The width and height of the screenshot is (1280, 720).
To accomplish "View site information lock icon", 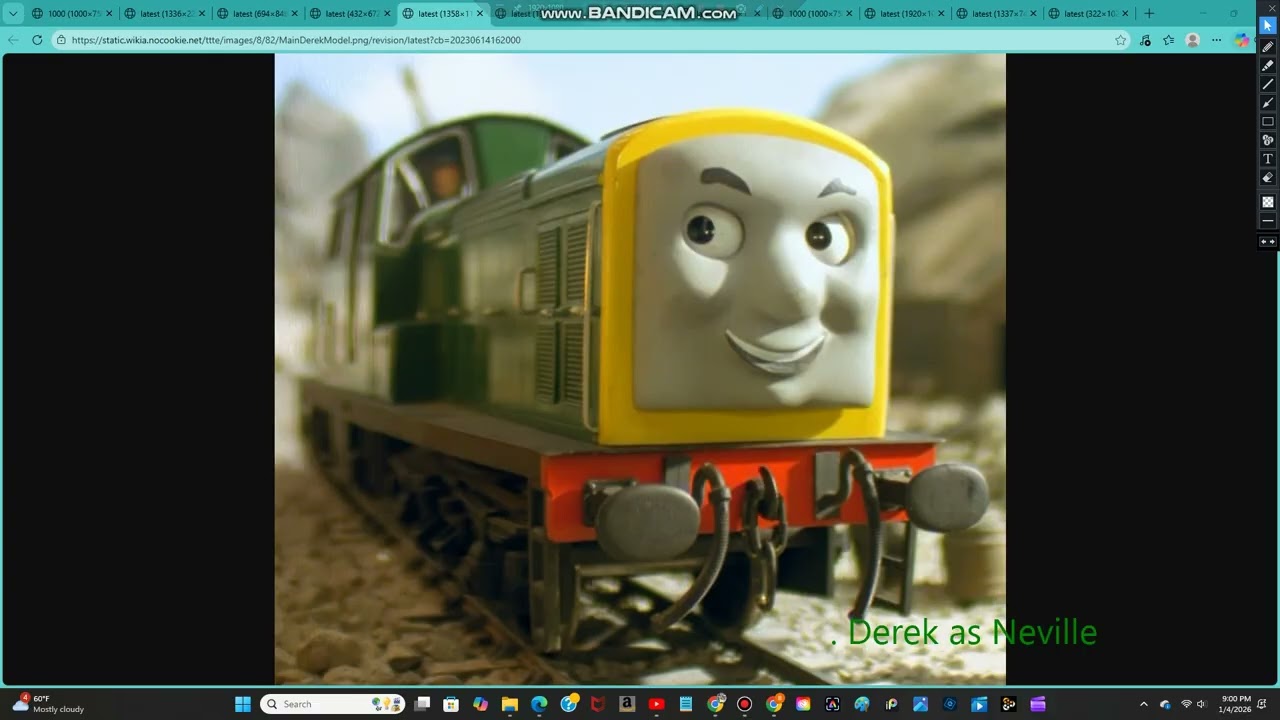I will [61, 40].
